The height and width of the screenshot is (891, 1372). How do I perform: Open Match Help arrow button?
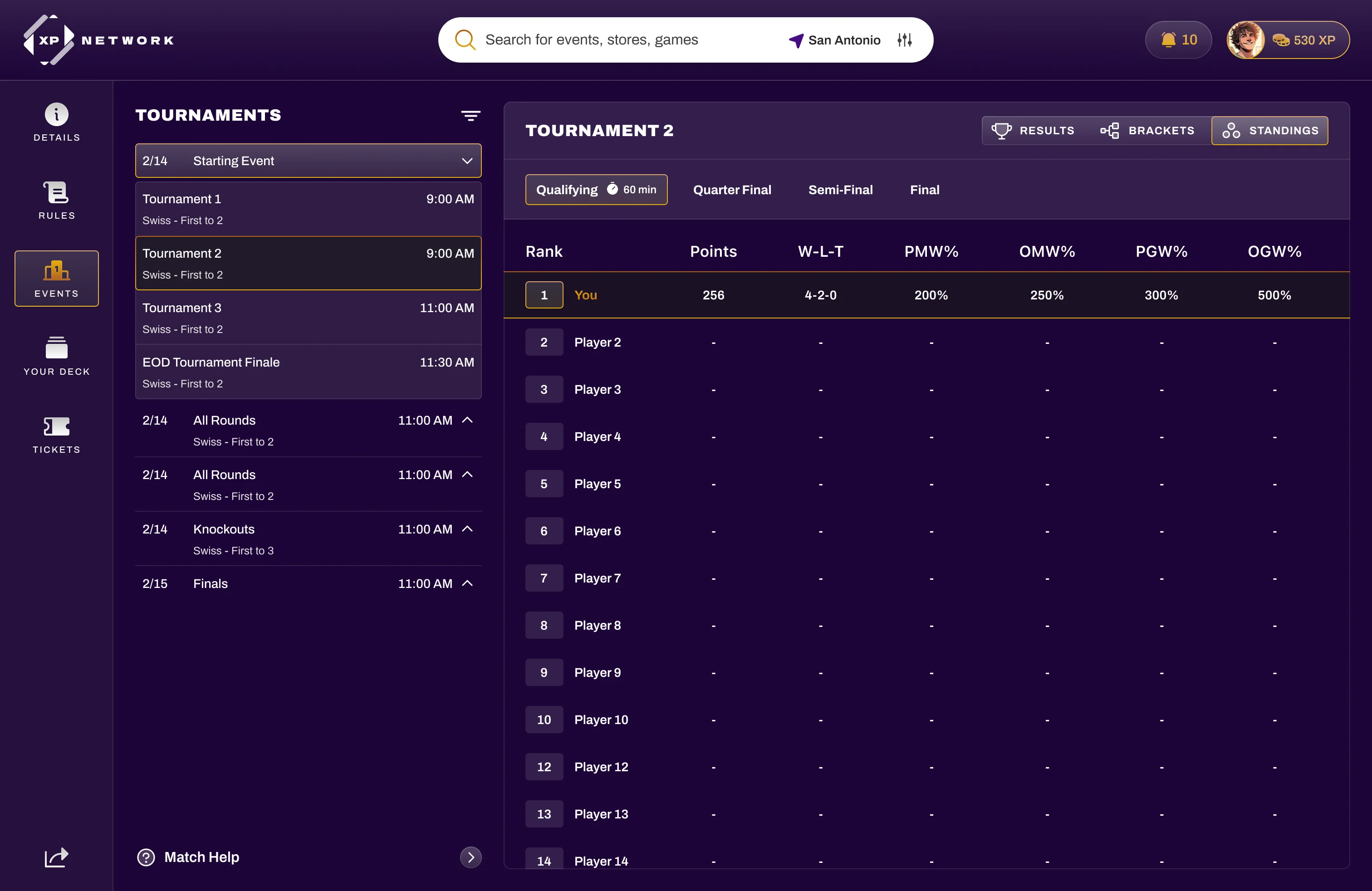coord(470,857)
